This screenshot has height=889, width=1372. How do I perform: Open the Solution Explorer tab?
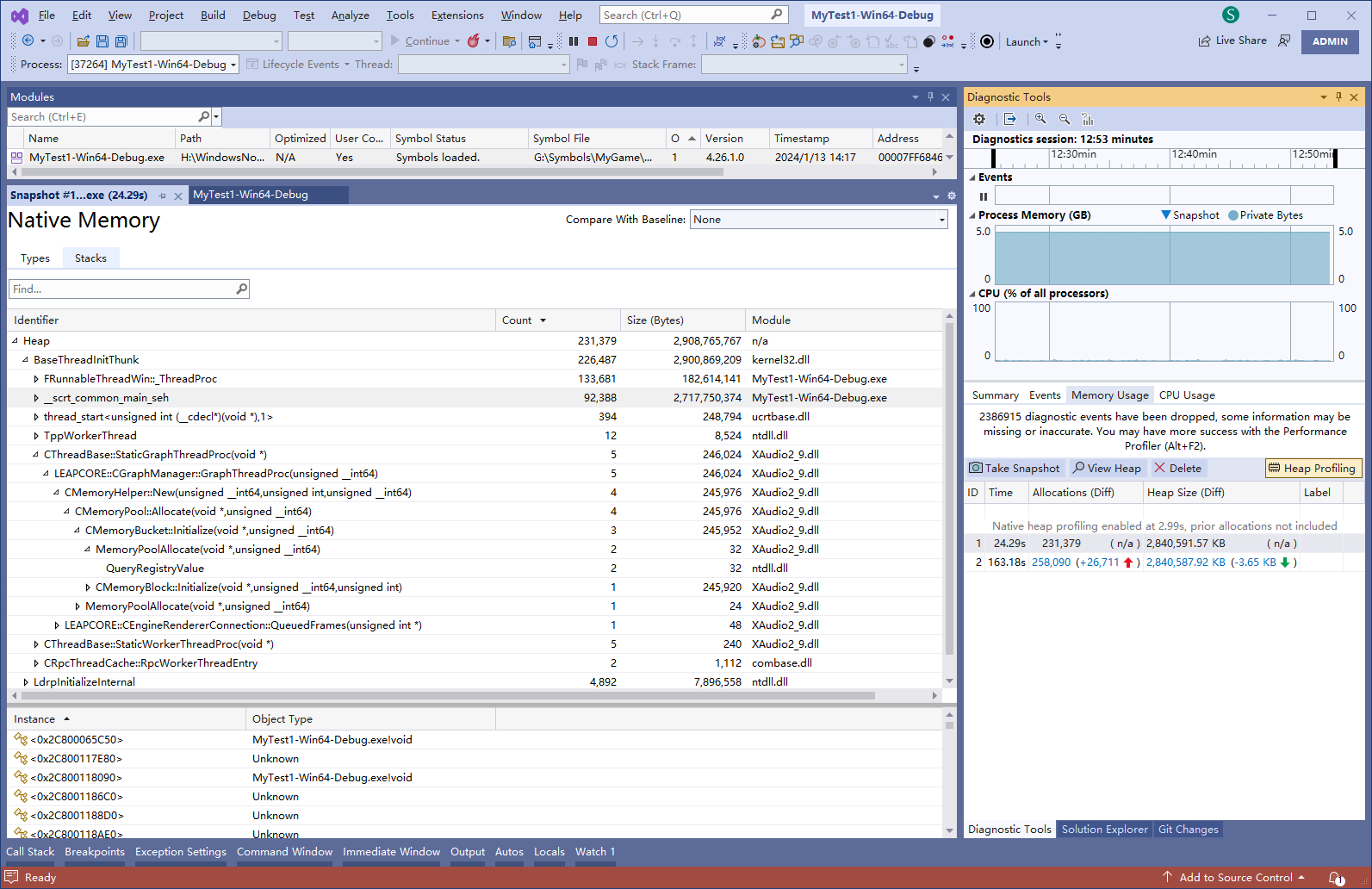1104,829
